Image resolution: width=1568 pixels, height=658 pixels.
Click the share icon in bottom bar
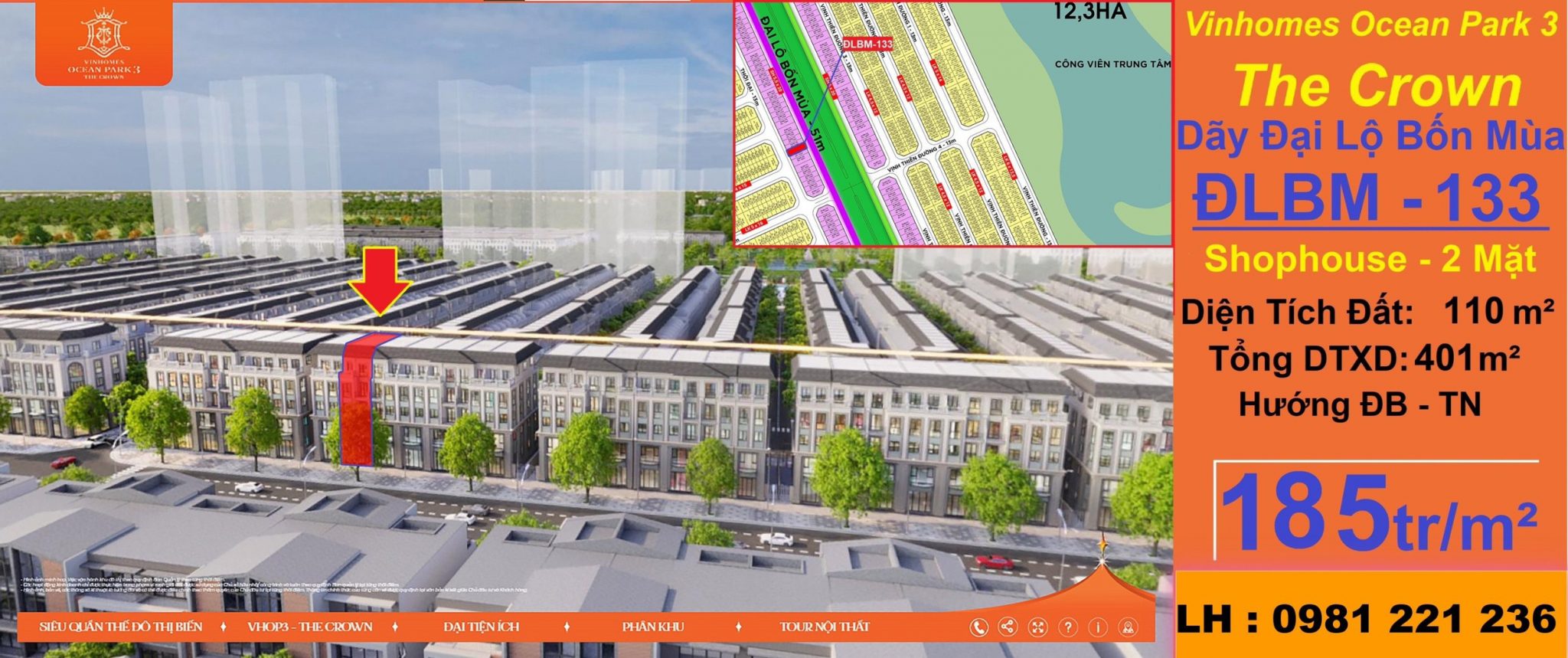pos(1008,627)
